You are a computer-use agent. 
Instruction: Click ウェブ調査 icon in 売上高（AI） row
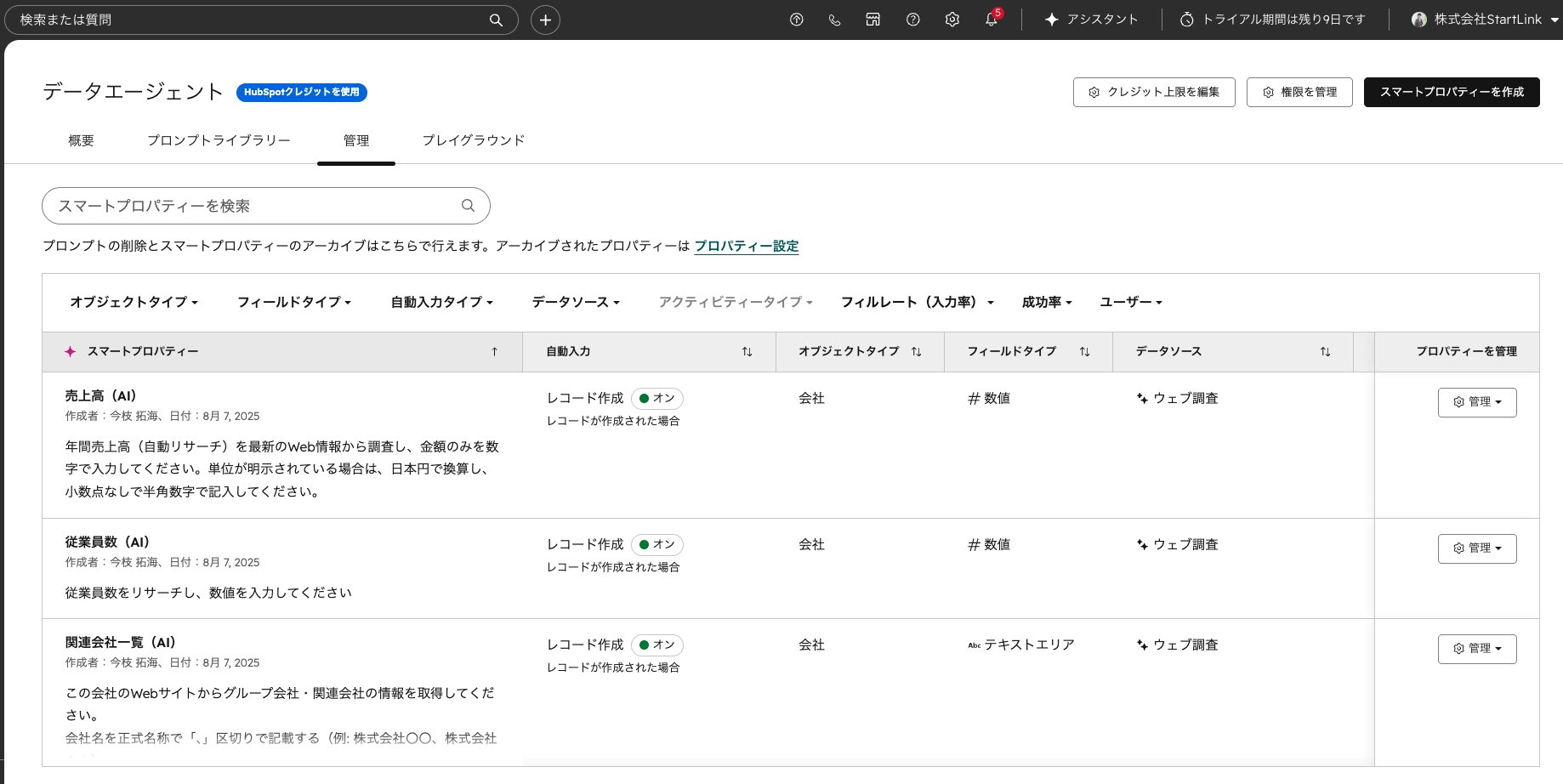1142,398
